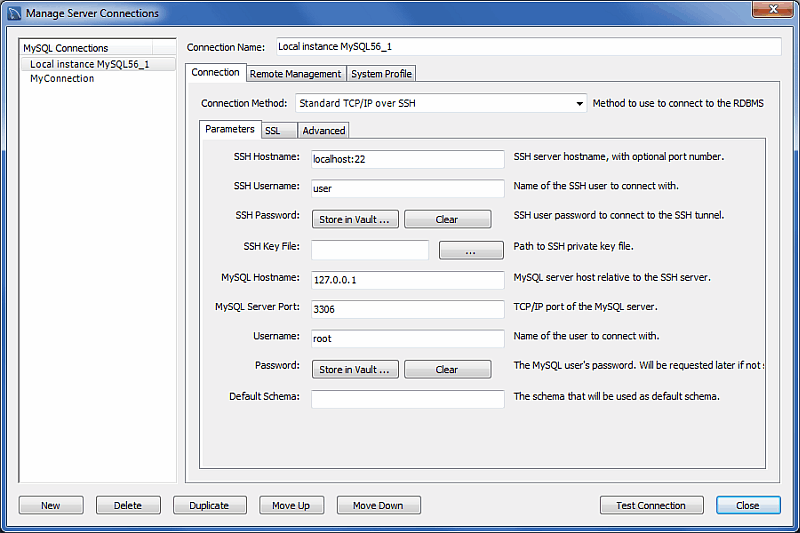
Task: Switch to the Connection tab
Action: (215, 72)
